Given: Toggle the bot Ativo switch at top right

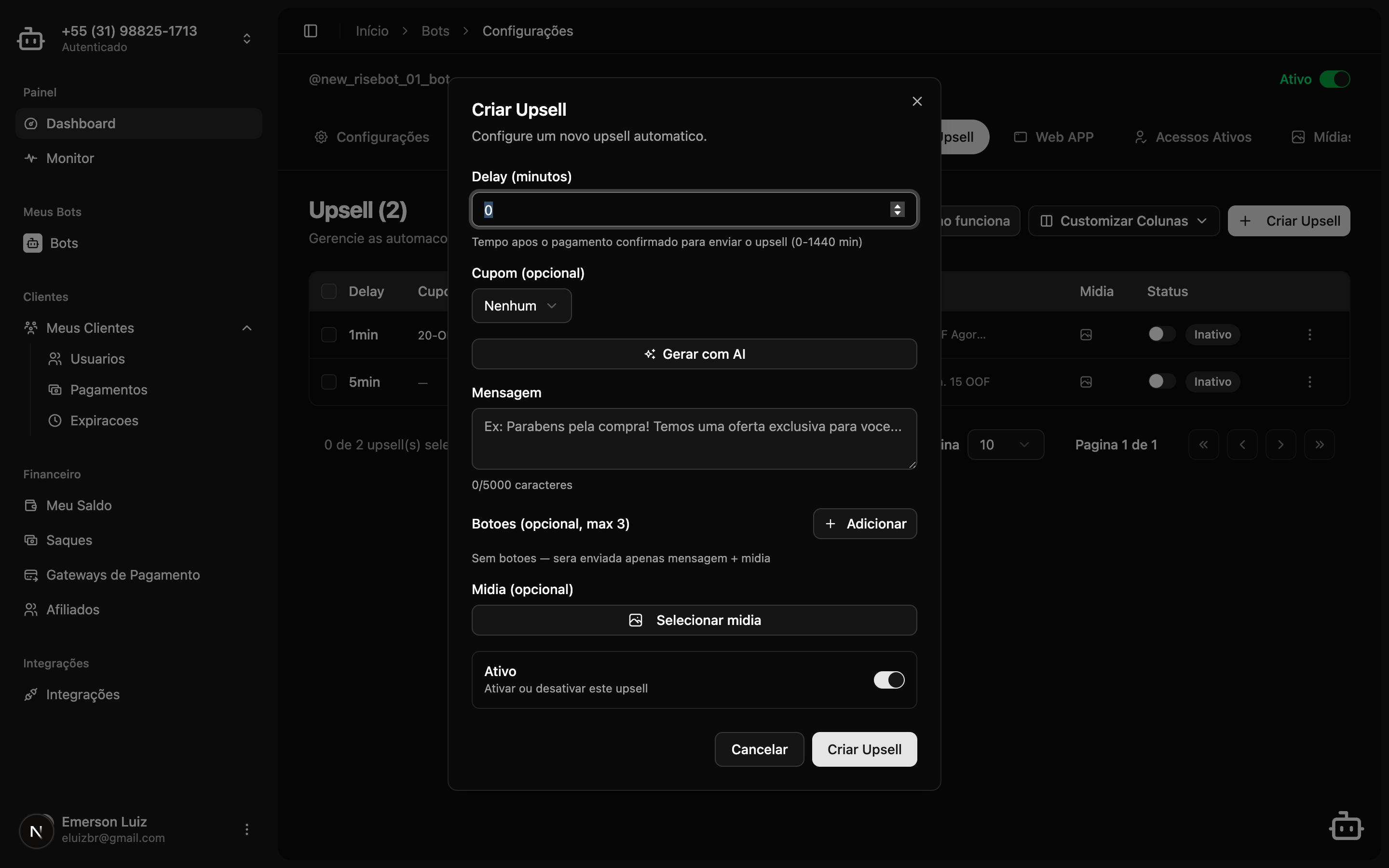Looking at the screenshot, I should pos(1335,79).
